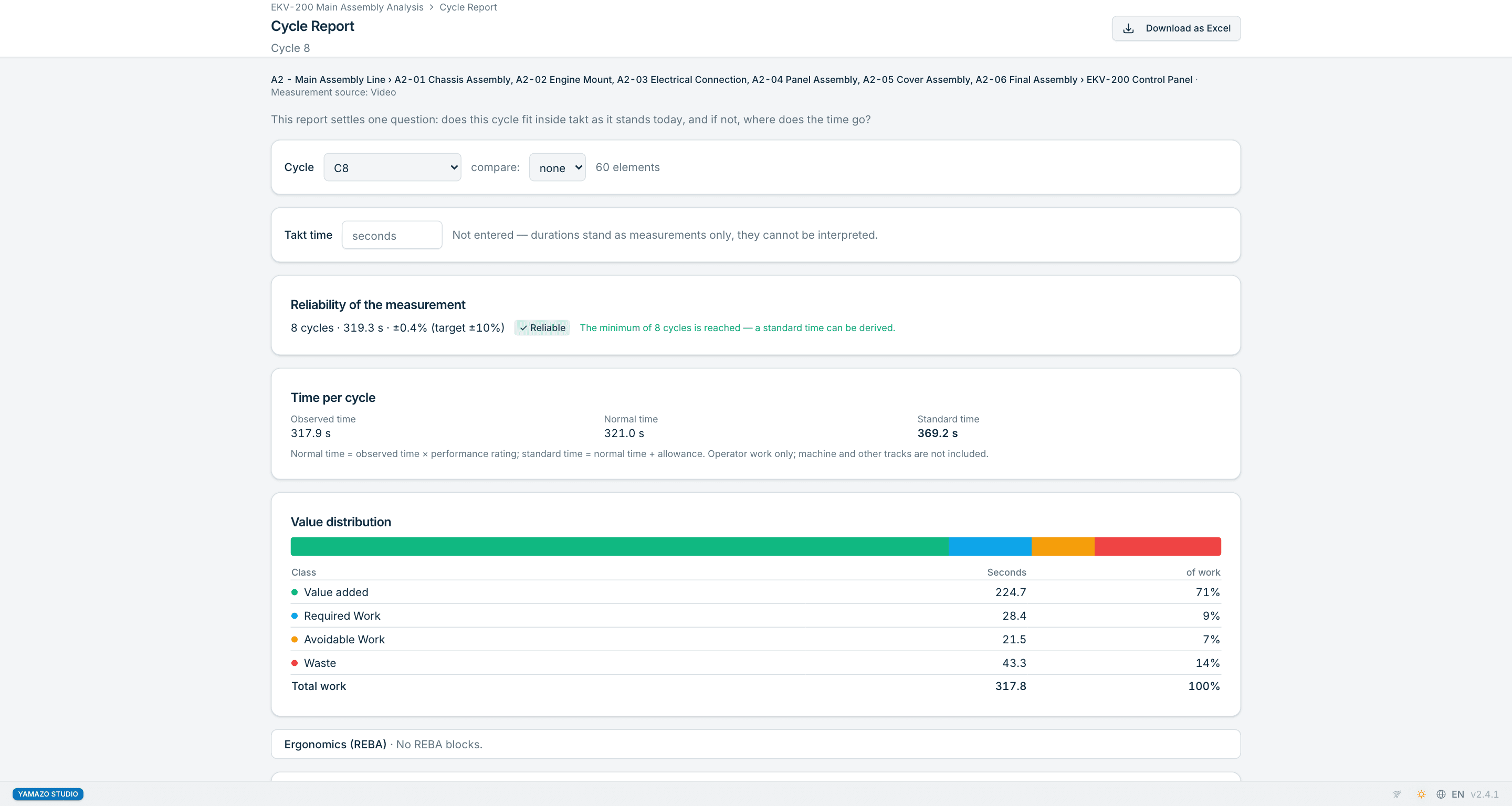1512x806 pixels.
Task: Click green Value added bar segment
Action: click(619, 546)
